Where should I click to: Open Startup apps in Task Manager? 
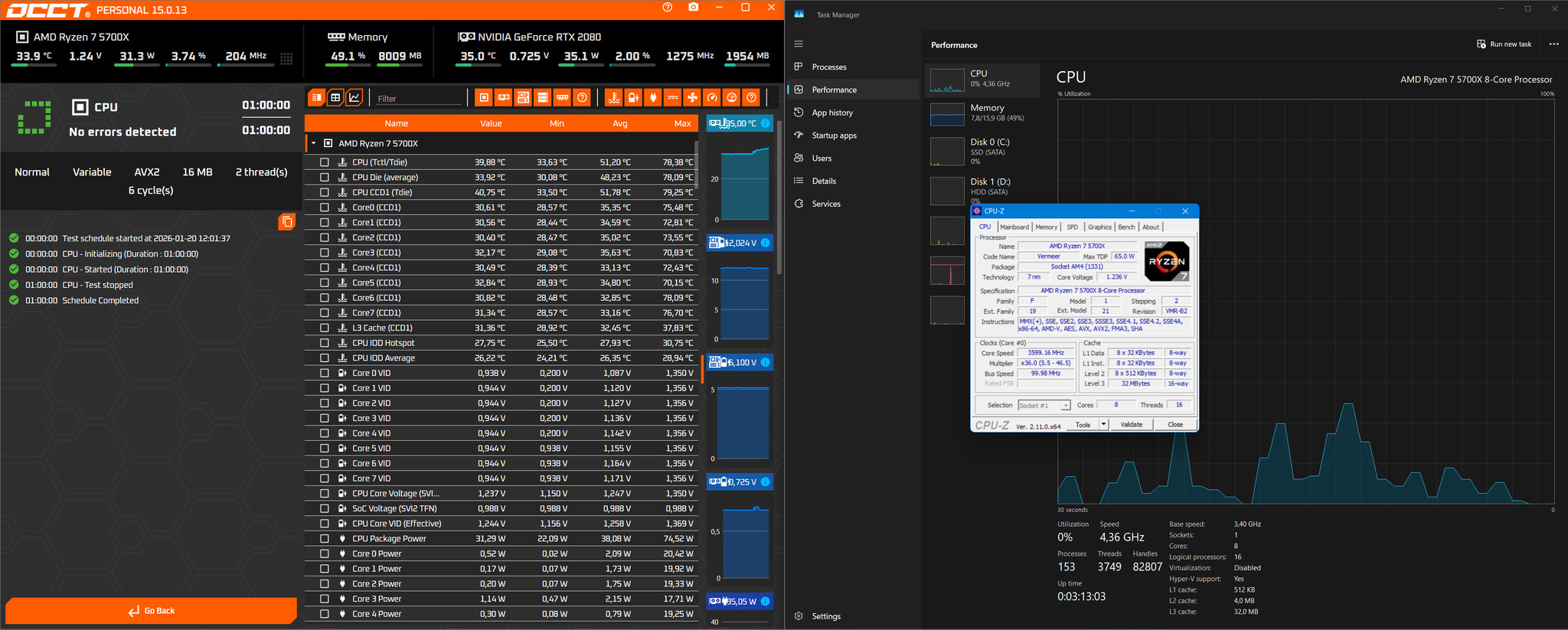854,135
